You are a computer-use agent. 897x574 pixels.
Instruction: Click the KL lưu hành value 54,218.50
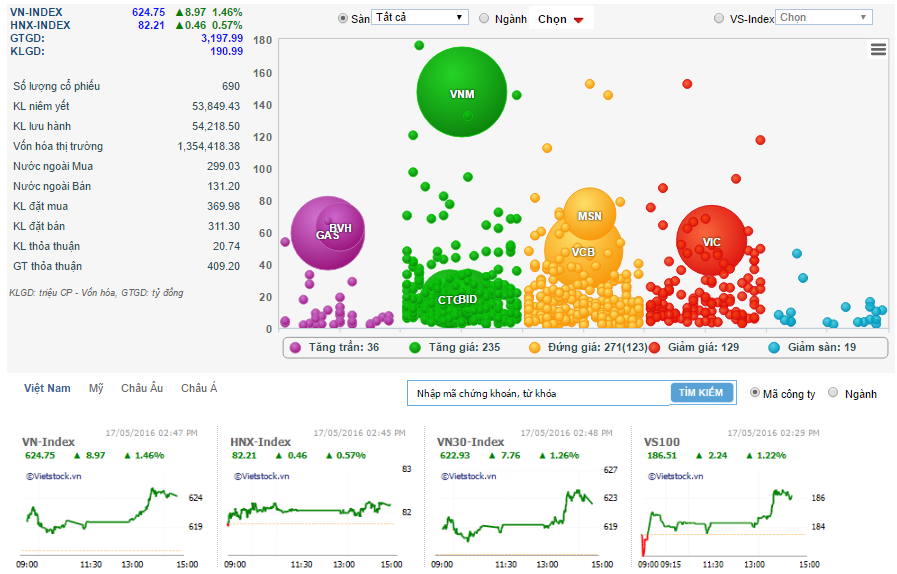[216, 126]
